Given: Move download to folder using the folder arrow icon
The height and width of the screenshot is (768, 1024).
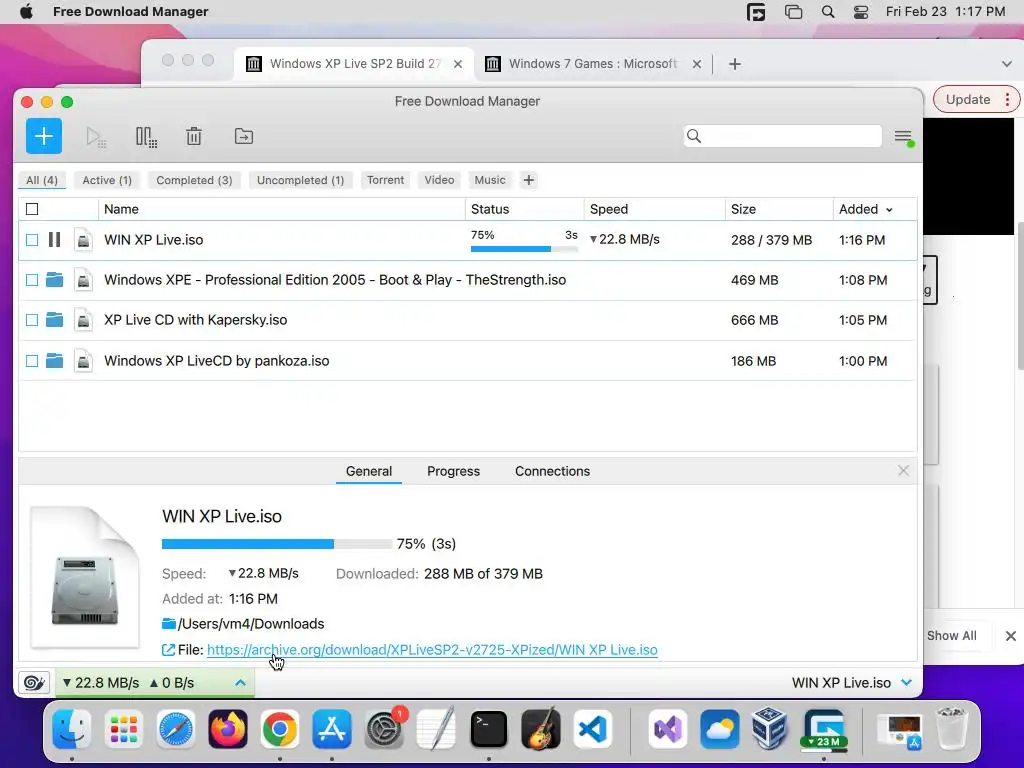Looking at the screenshot, I should 244,136.
